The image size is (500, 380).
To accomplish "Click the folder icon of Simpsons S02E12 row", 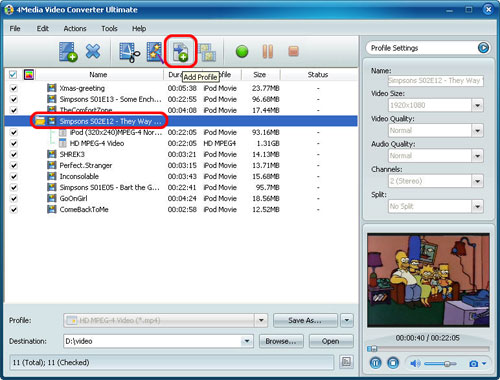I will pyautogui.click(x=40, y=121).
